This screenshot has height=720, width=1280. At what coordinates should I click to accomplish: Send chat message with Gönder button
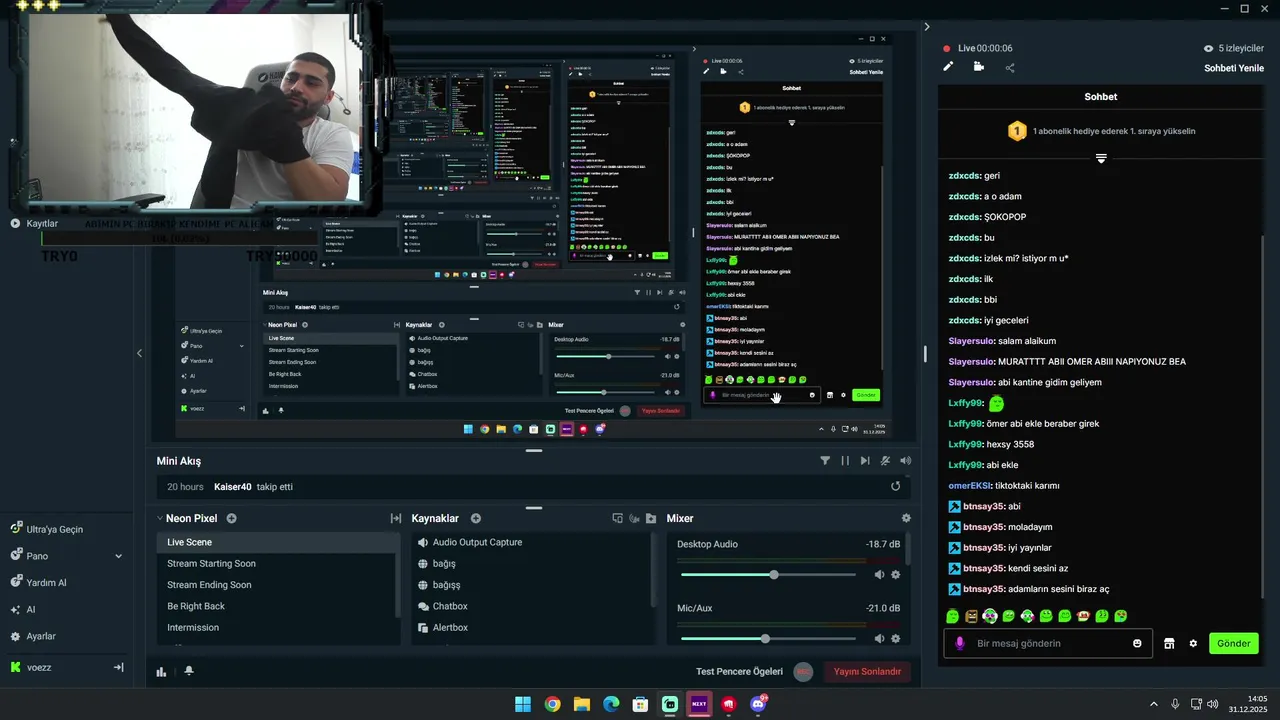point(1233,643)
